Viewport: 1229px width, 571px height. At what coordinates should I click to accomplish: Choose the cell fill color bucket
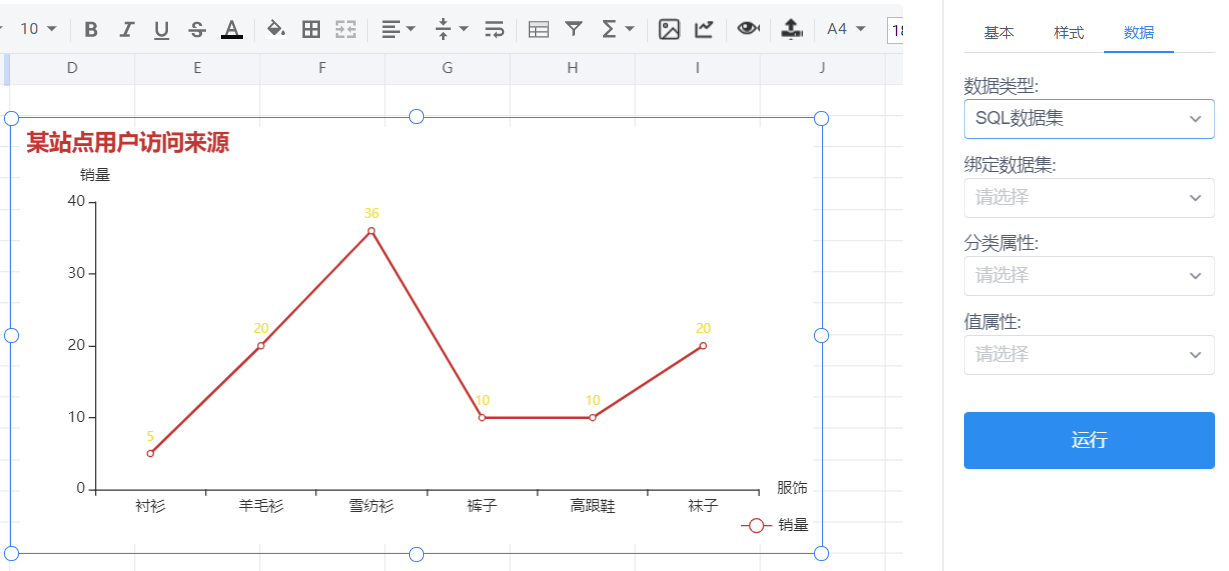coord(276,29)
